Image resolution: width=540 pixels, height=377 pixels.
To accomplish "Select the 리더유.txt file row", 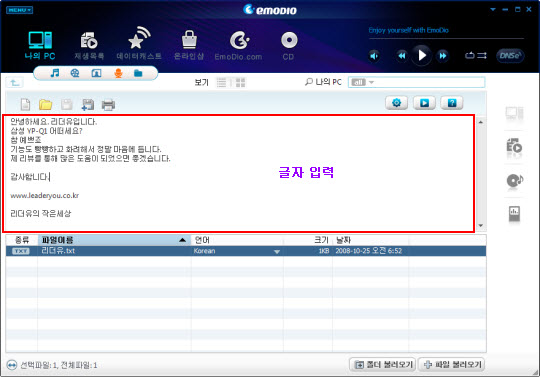I will click(246, 251).
